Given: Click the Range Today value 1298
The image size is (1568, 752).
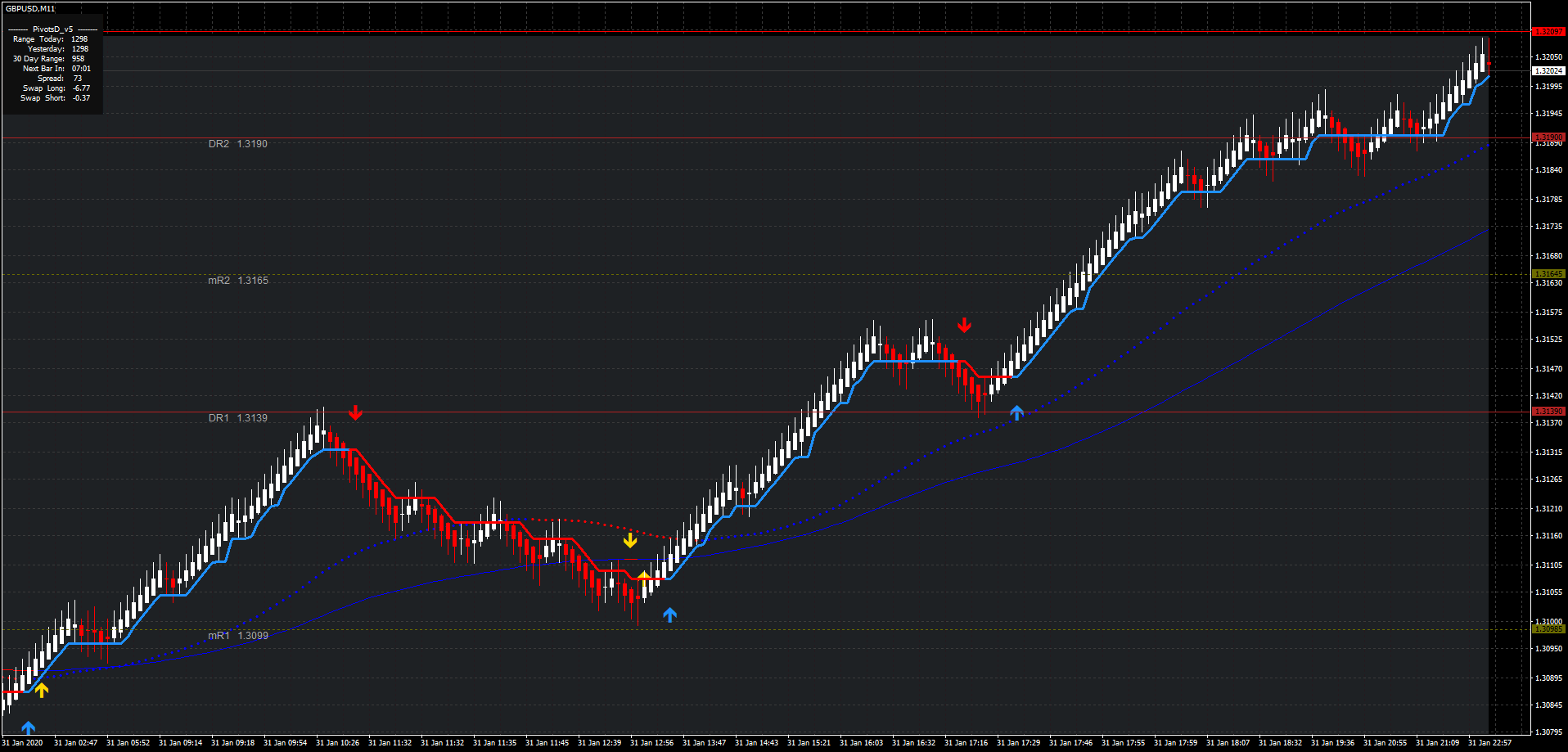Looking at the screenshot, I should [x=79, y=39].
